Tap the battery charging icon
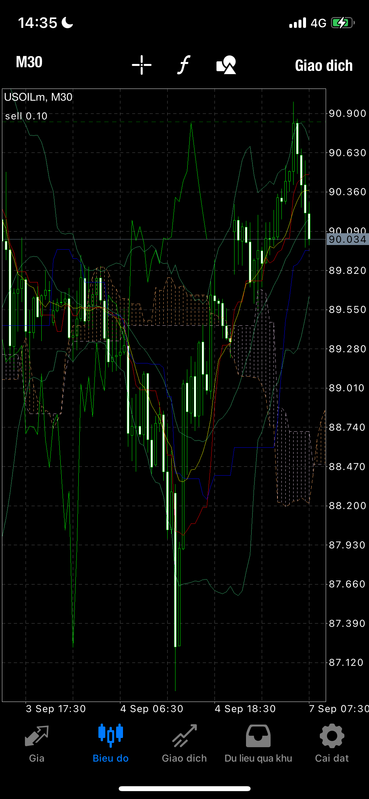 pos(341,22)
